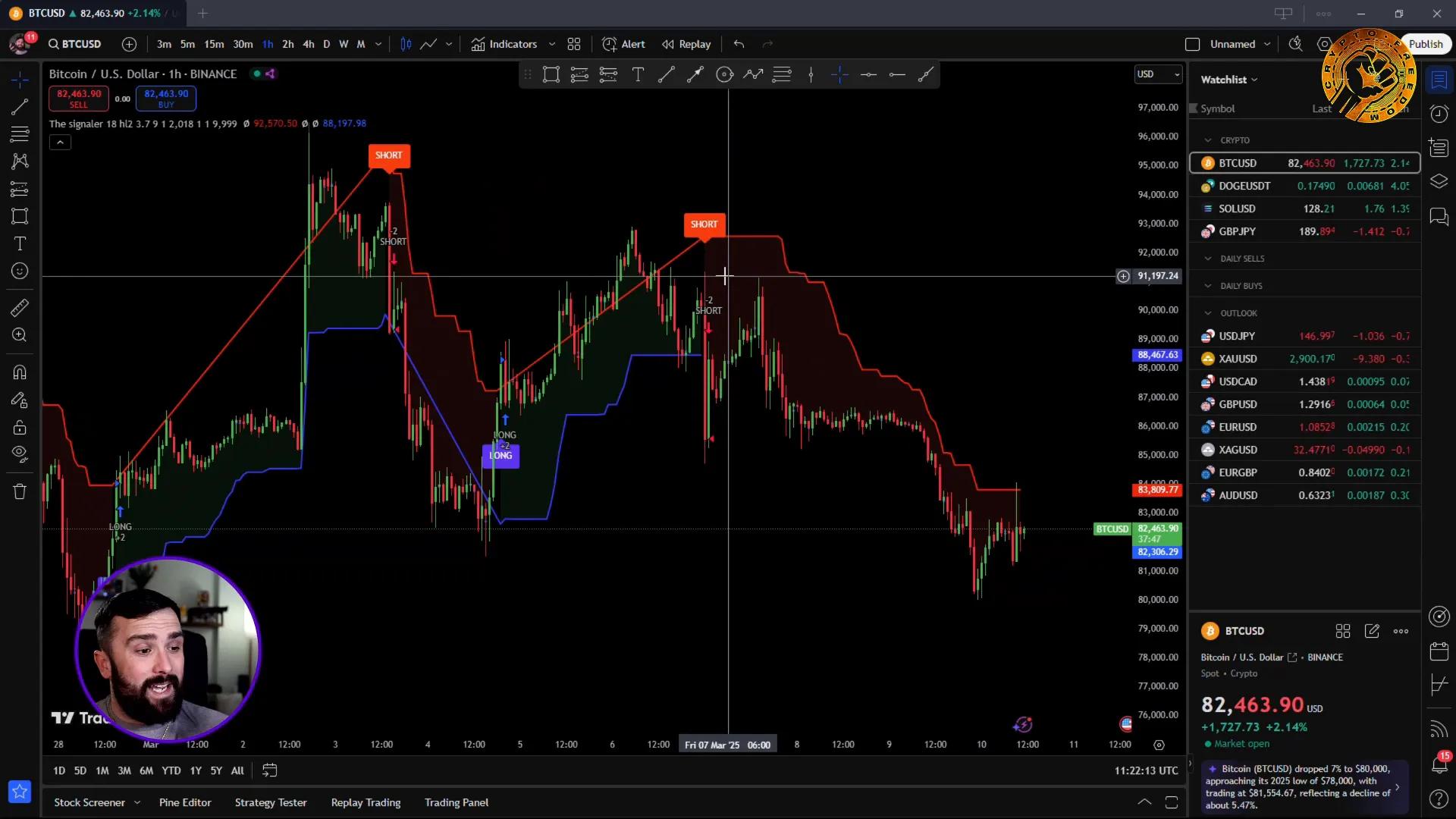Open the Stock Screener dropdown arrow
This screenshot has height=819, width=1456.
137,802
